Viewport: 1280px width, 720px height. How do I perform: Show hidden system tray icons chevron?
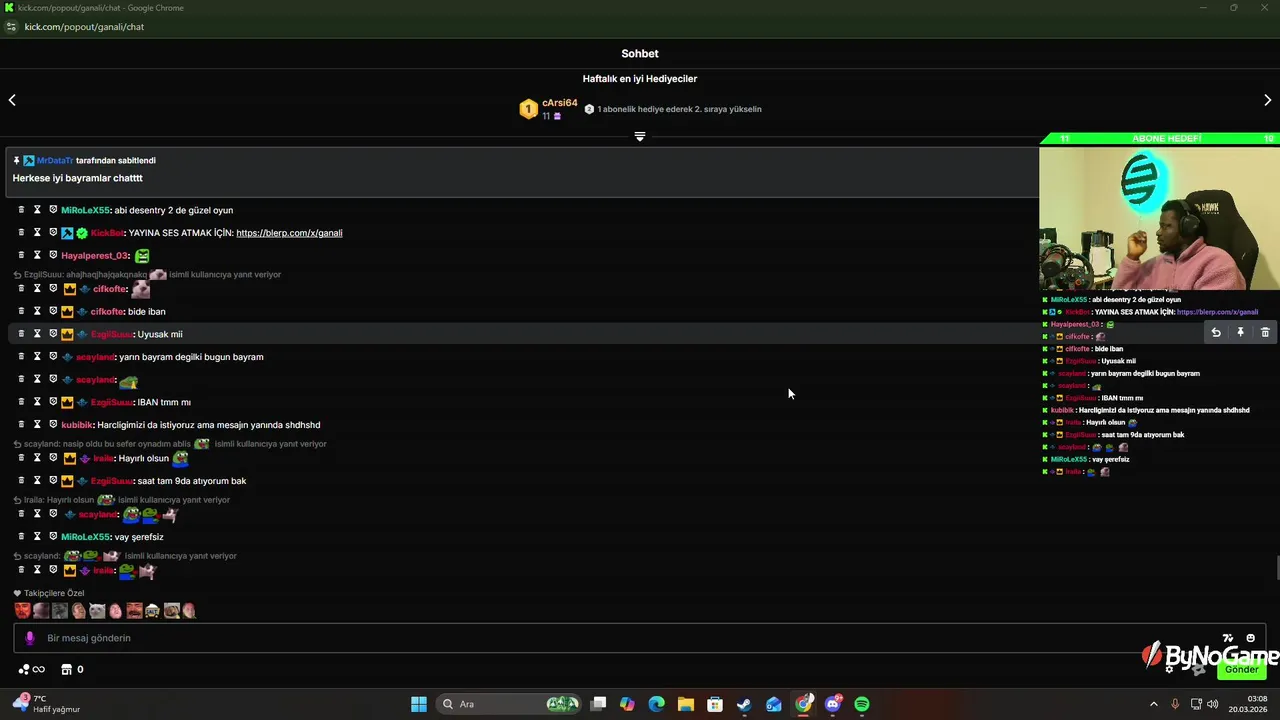click(x=1153, y=704)
